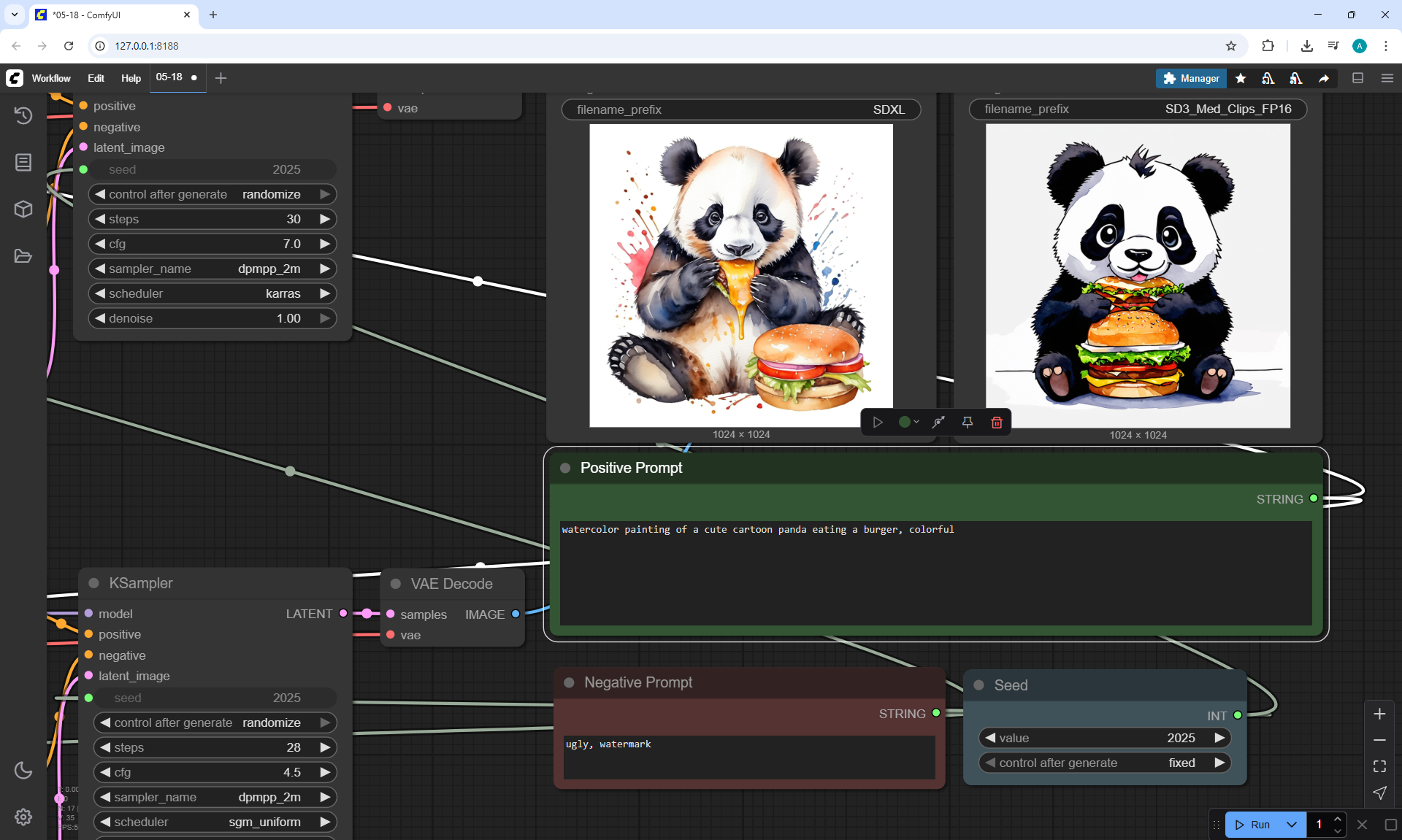Image resolution: width=1402 pixels, height=840 pixels.
Task: Open the settings gear icon
Action: pyautogui.click(x=23, y=817)
